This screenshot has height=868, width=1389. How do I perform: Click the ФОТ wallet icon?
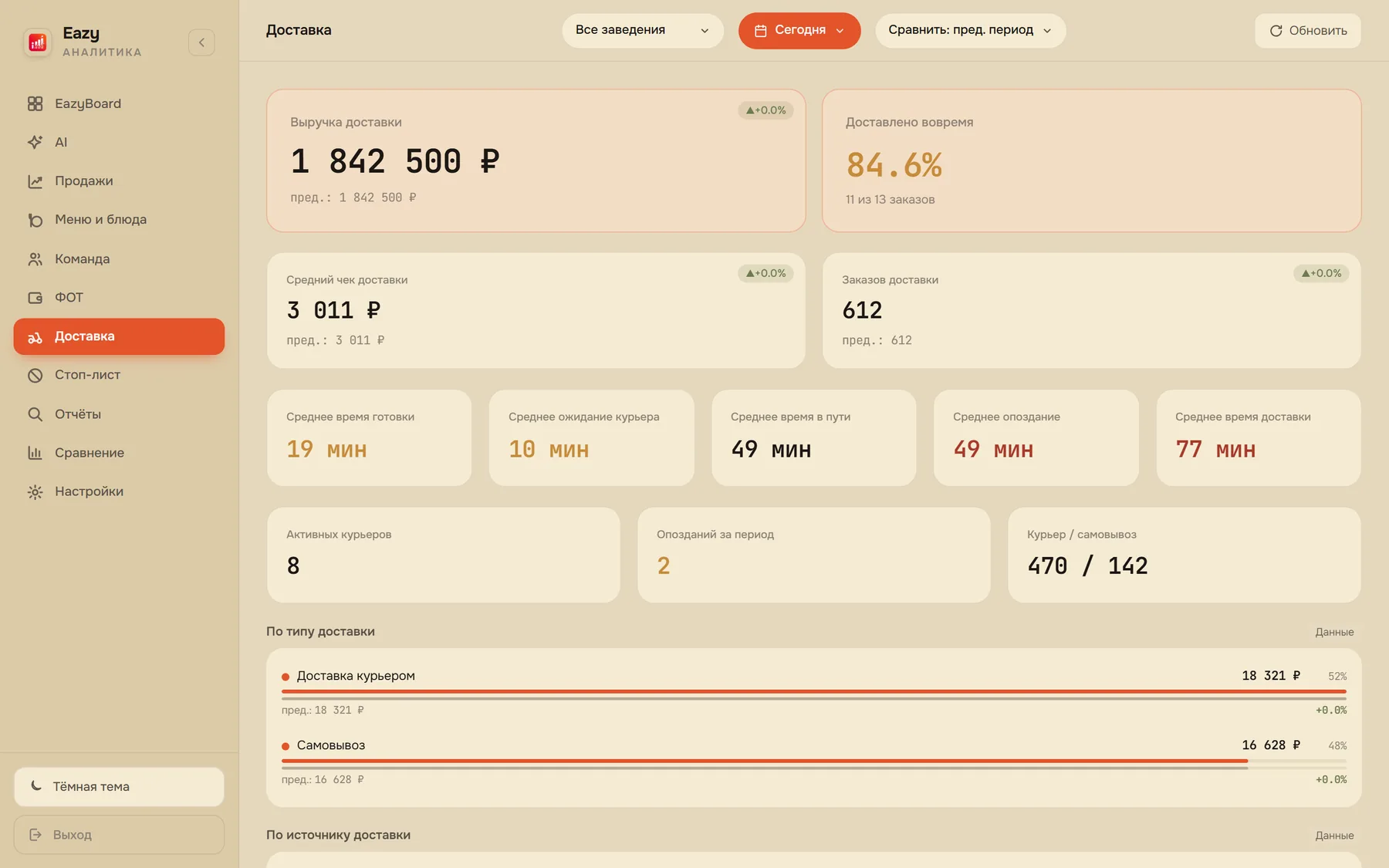click(x=35, y=298)
